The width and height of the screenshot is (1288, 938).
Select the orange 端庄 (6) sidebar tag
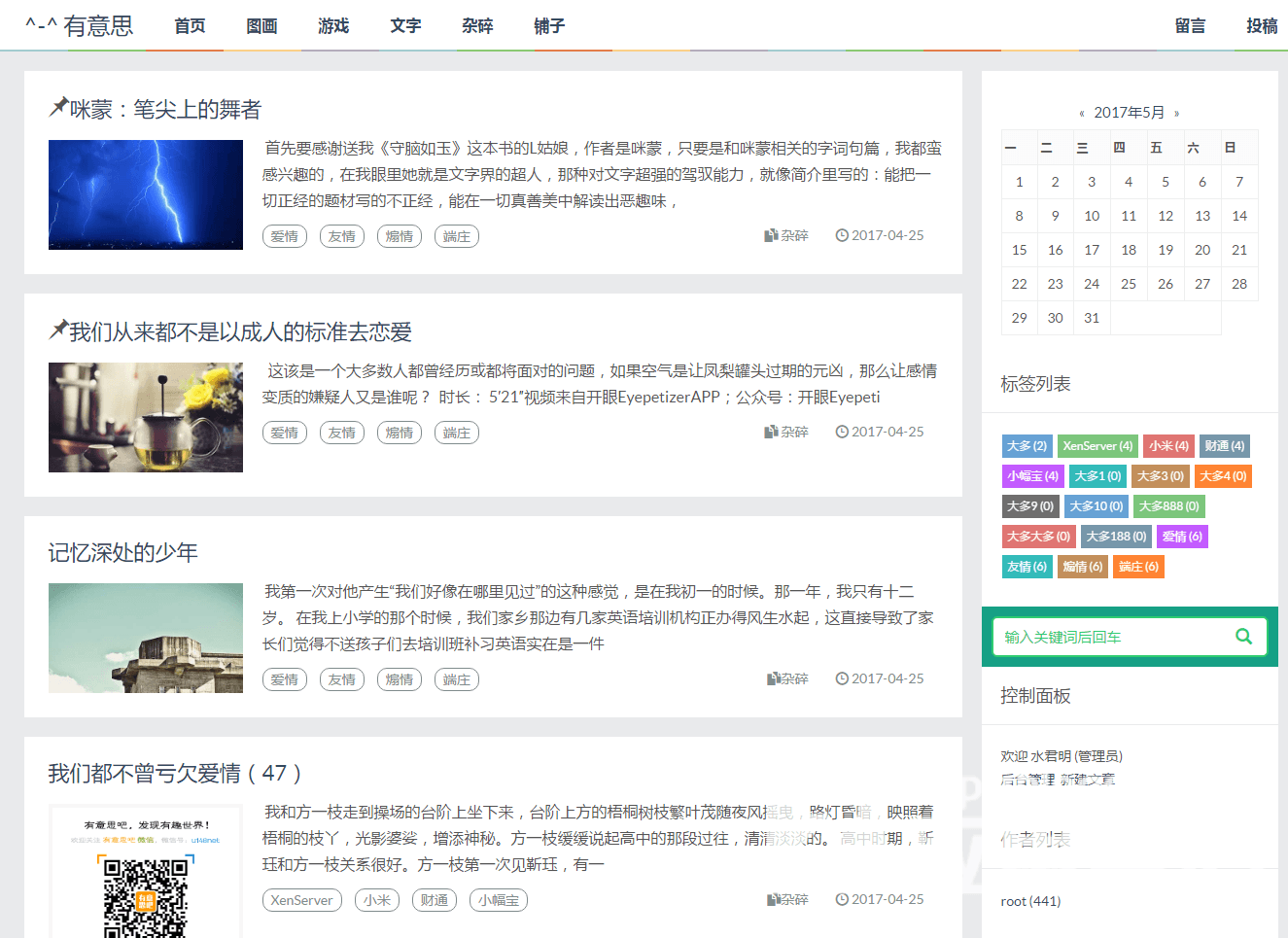pyautogui.click(x=1138, y=567)
